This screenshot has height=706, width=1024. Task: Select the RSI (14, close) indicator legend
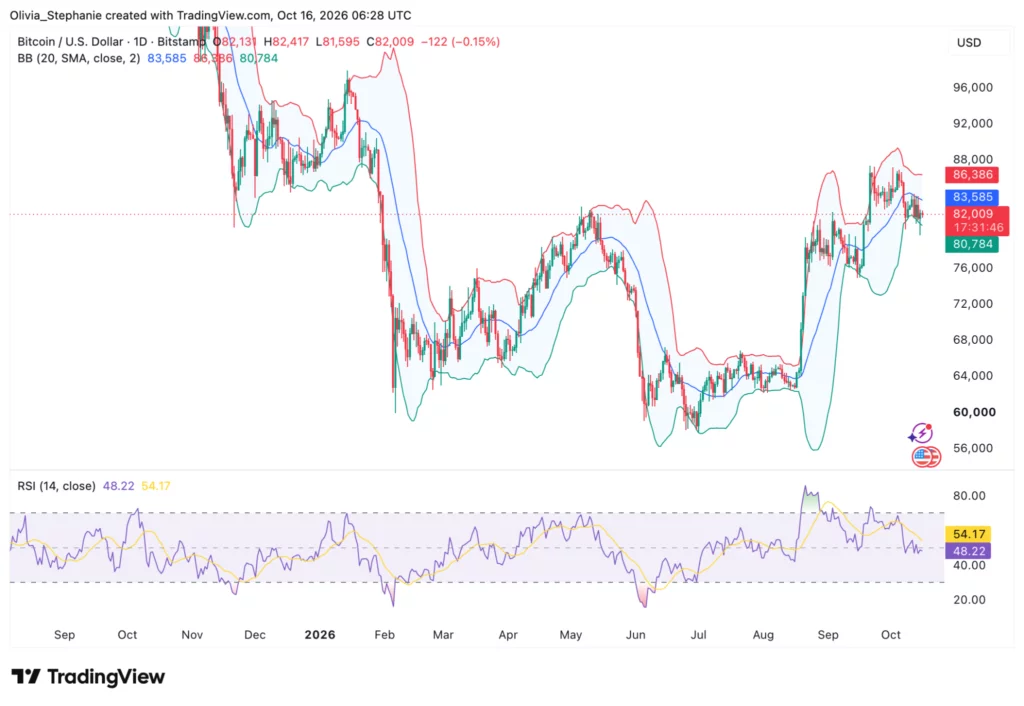[56, 486]
